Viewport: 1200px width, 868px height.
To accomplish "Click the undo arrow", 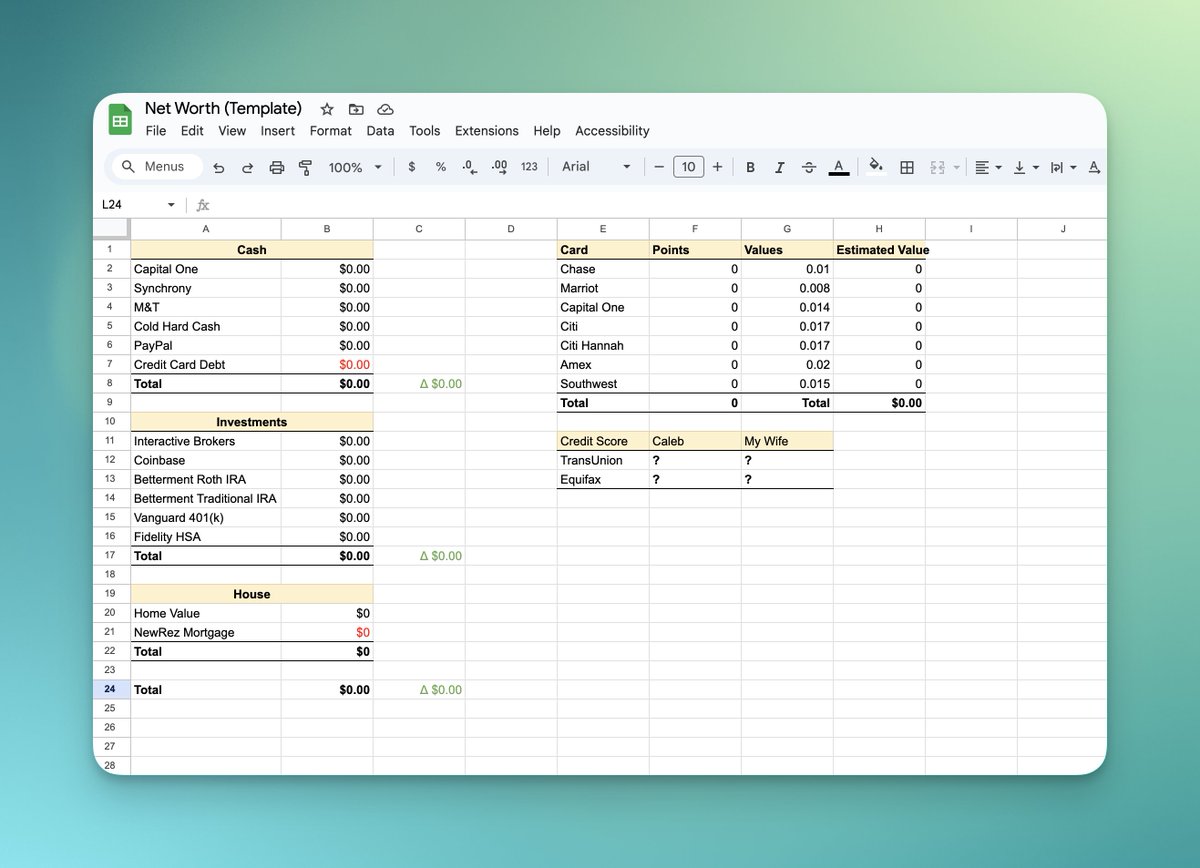I will point(219,168).
